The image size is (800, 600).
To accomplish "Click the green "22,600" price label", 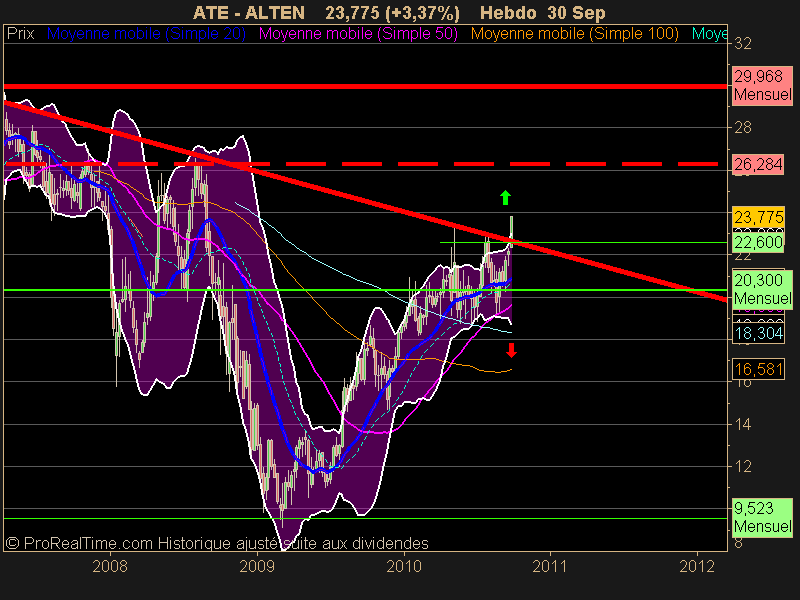I will (x=758, y=242).
